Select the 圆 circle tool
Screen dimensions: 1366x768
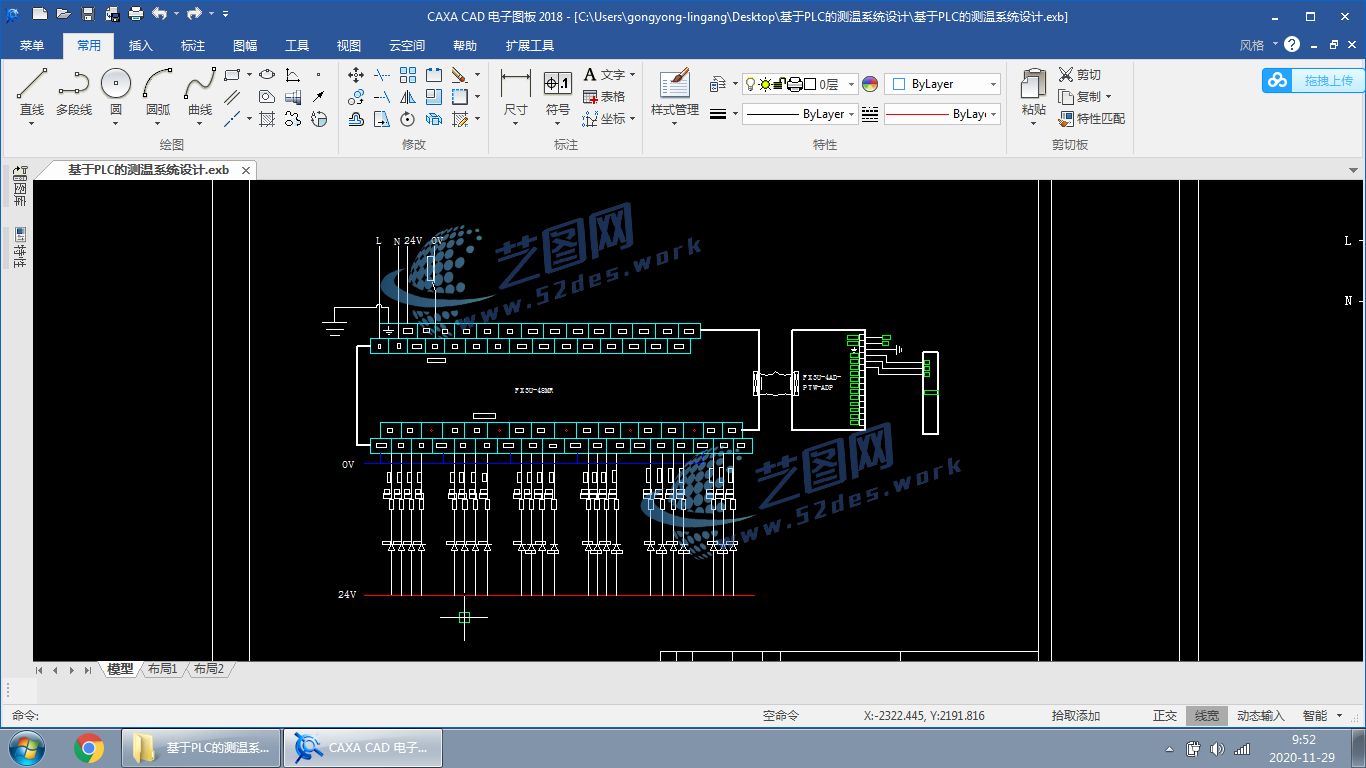point(116,91)
